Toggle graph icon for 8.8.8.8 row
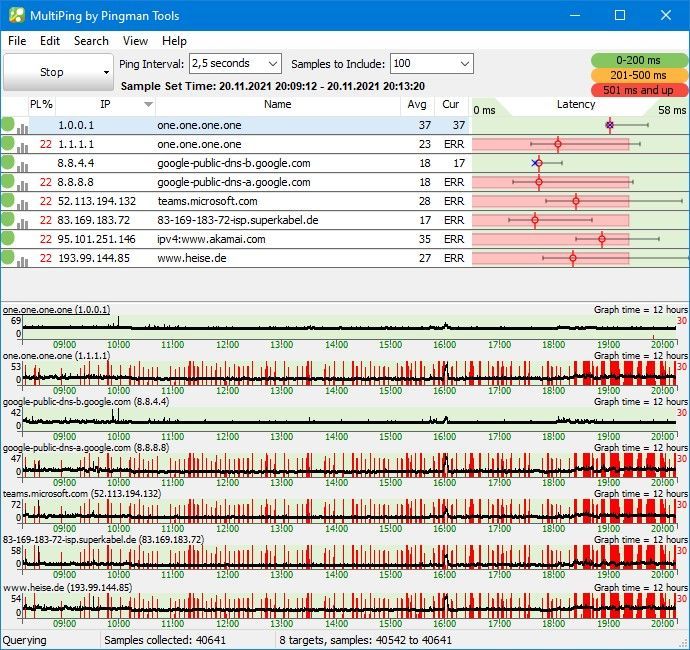 click(22, 185)
